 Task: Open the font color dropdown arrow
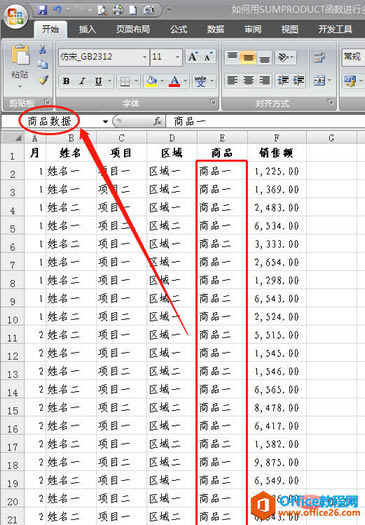(x=185, y=81)
